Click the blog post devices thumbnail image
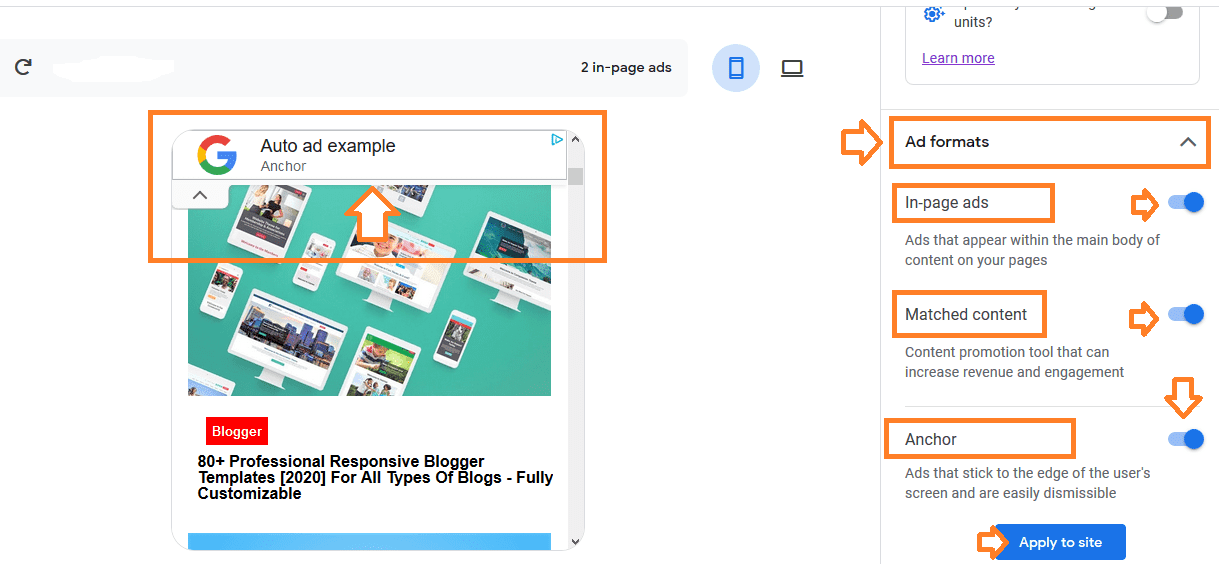Image resolution: width=1219 pixels, height=564 pixels. click(369, 290)
